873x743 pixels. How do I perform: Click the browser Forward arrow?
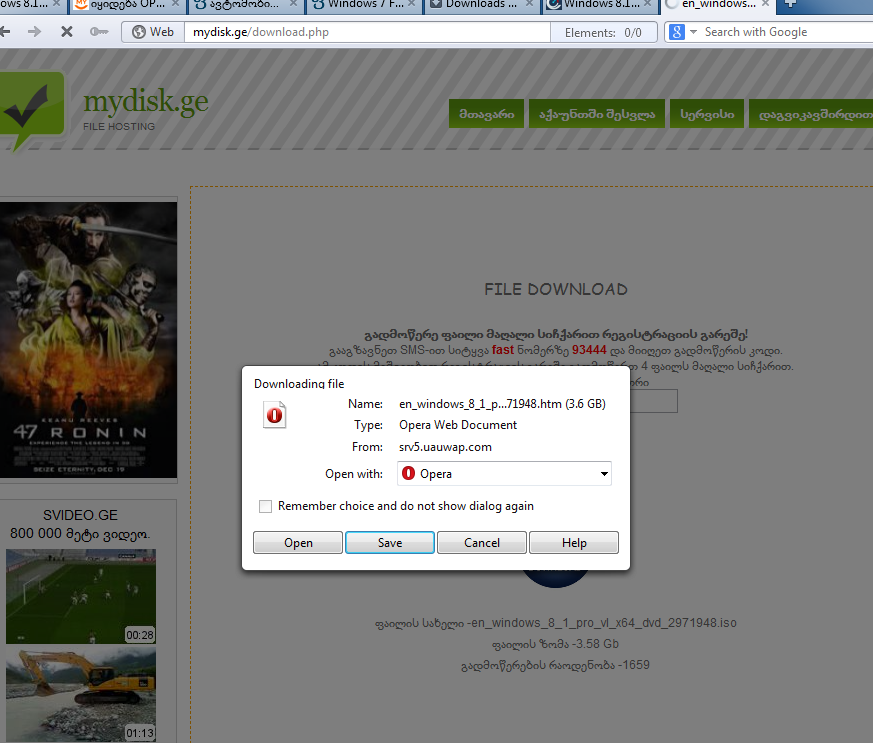(35, 32)
